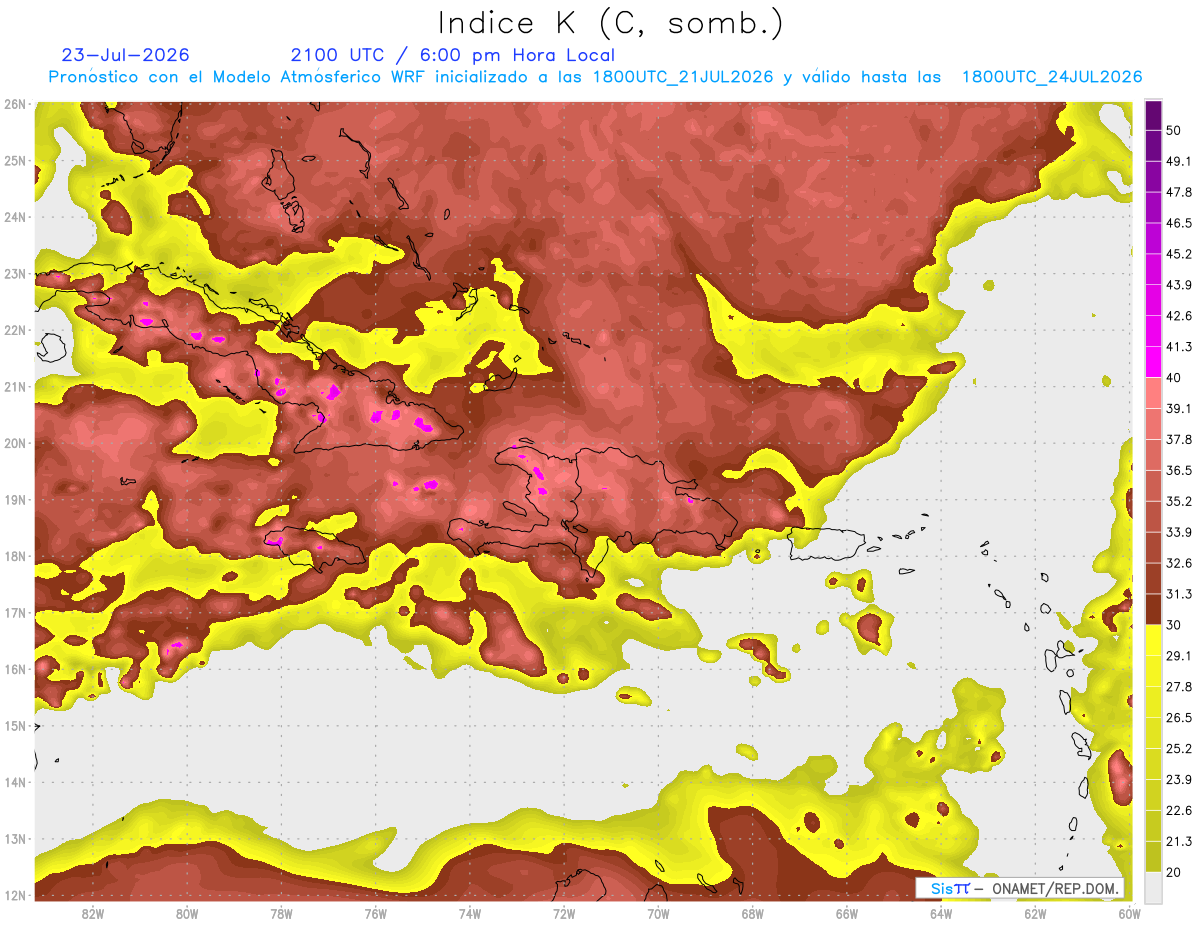1200x927 pixels.
Task: Click the longitude label '78W'
Action: 281,913
